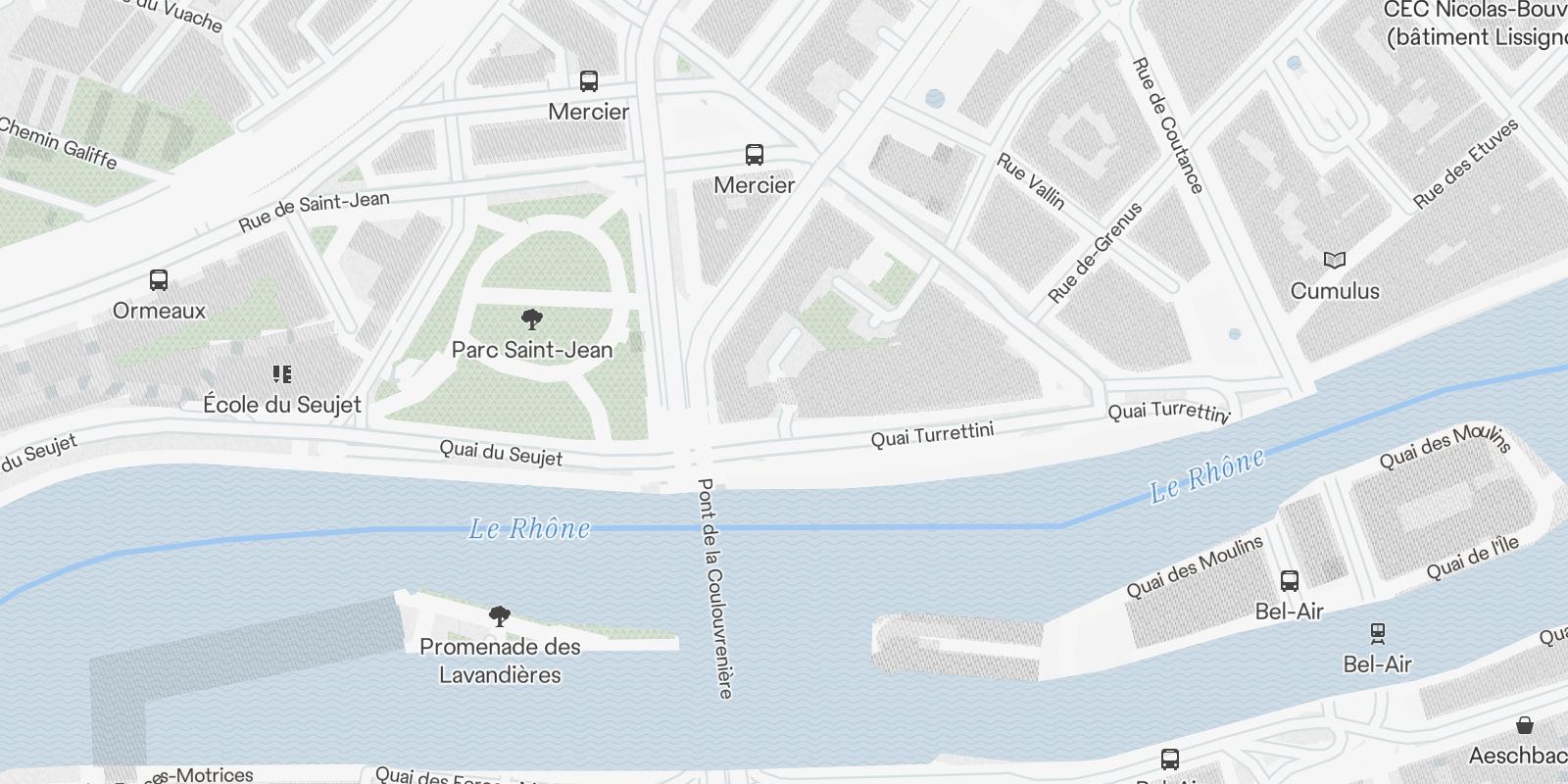Select the Rue de Saint-Jean street label
Viewport: 1568px width, 784px height.
(314, 211)
